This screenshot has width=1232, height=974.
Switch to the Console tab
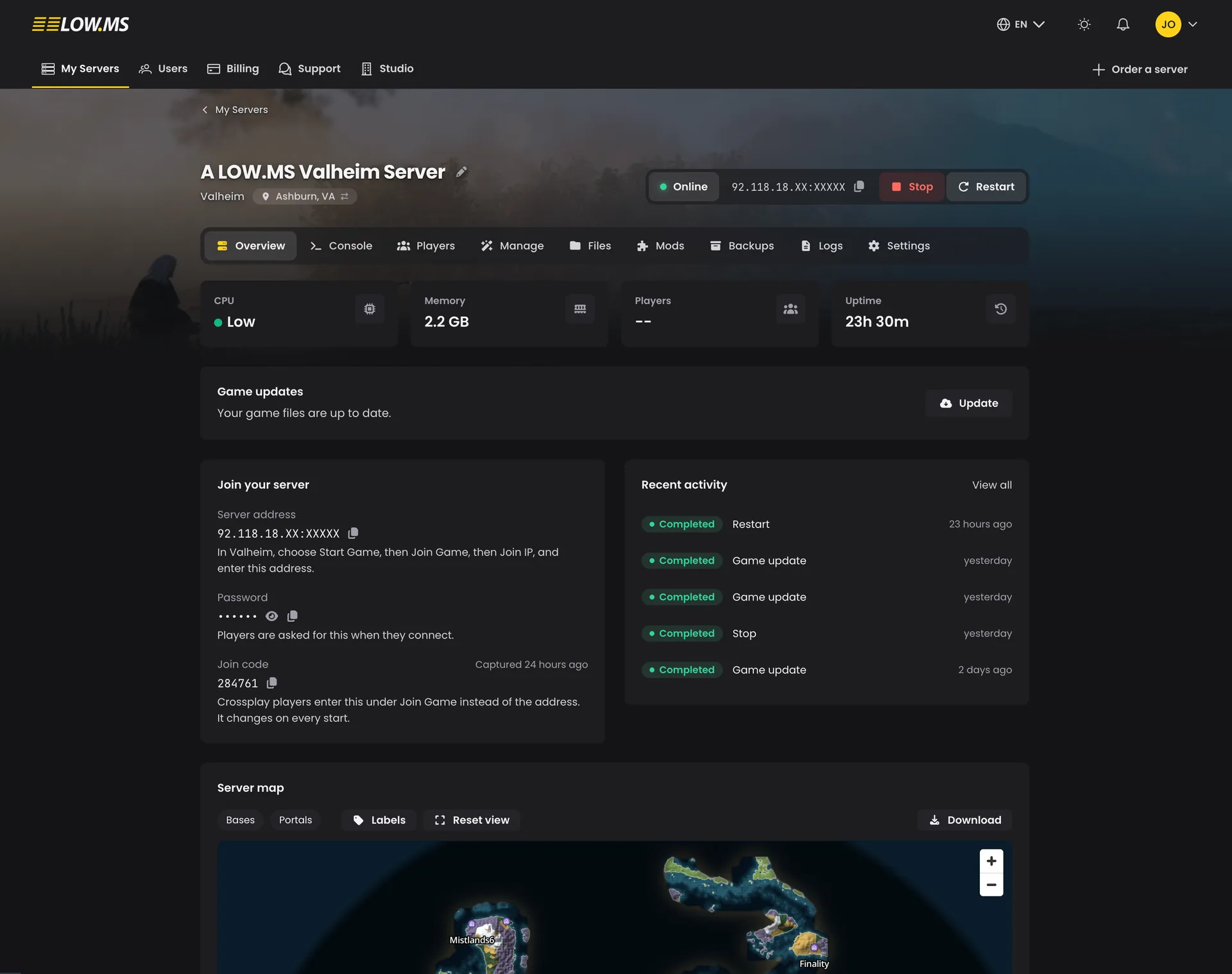coord(341,246)
